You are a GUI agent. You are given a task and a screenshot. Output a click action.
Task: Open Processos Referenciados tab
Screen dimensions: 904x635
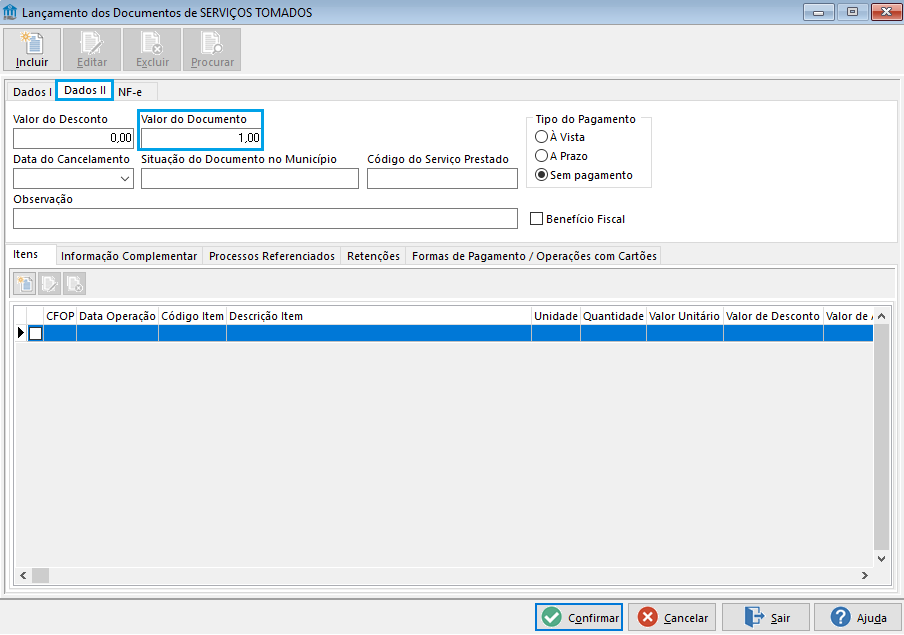[x=272, y=256]
